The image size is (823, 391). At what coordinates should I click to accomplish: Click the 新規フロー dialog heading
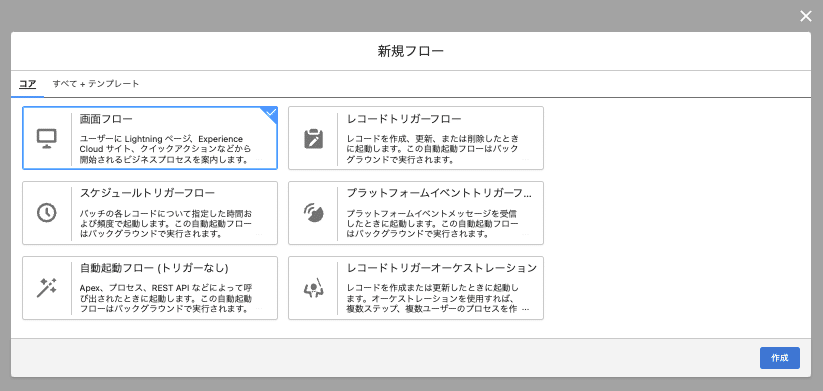411,51
